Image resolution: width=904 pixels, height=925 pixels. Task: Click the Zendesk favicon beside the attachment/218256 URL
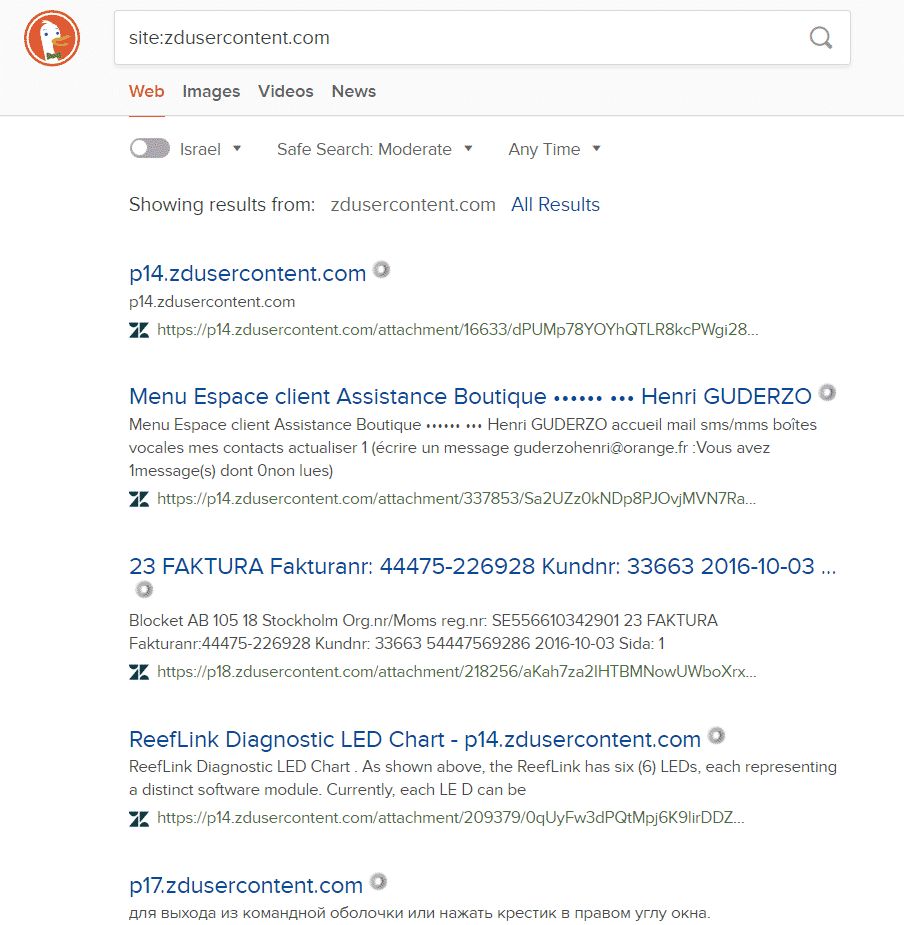point(139,672)
